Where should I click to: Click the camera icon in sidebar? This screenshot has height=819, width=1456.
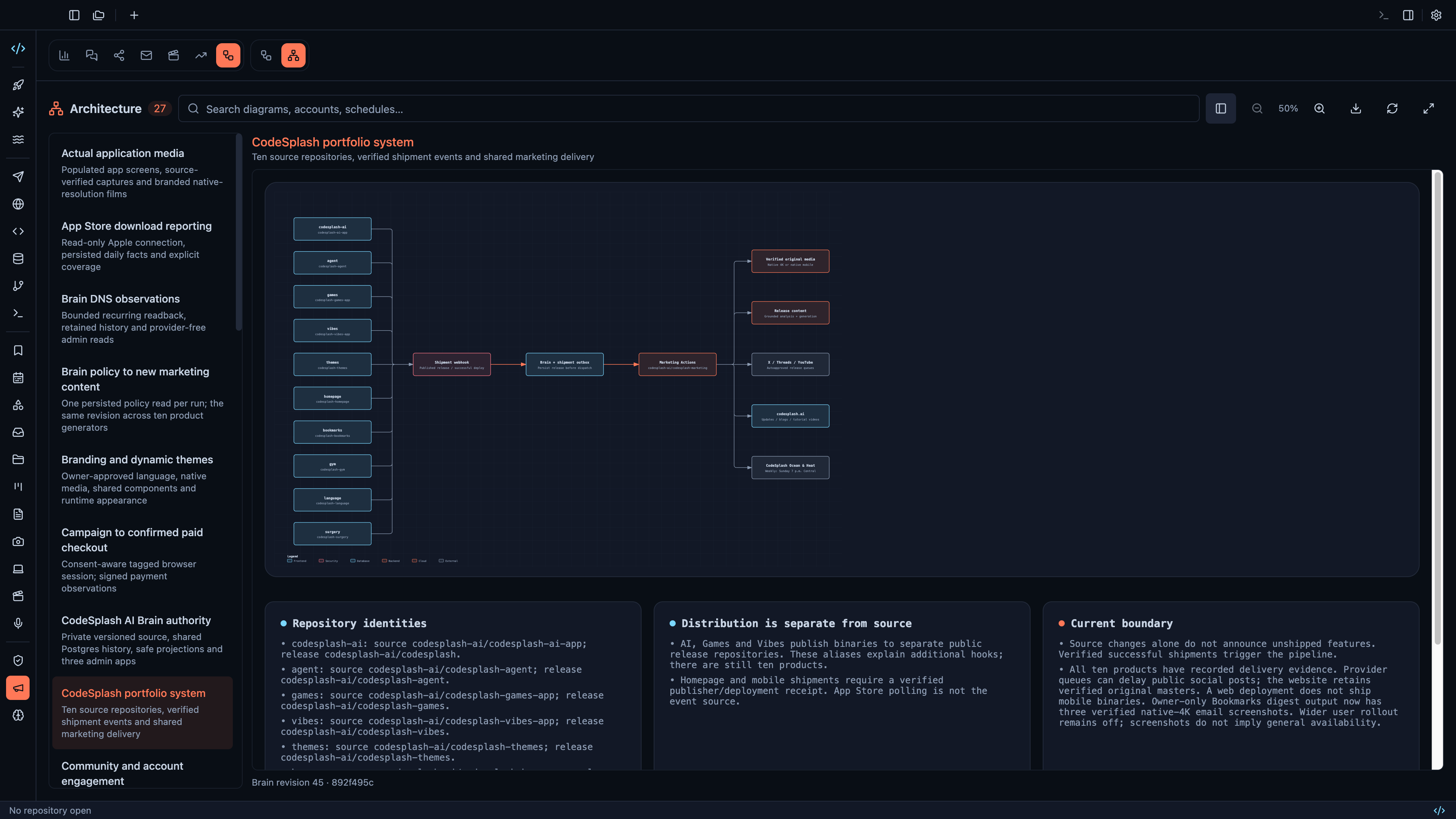click(x=18, y=541)
